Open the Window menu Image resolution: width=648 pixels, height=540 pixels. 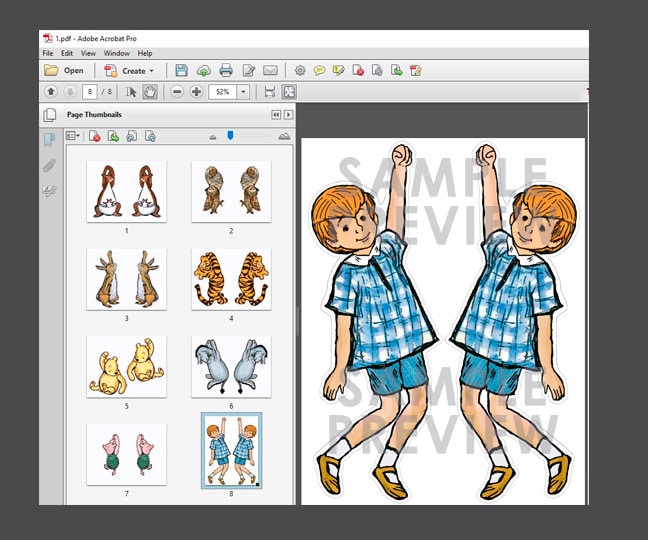pyautogui.click(x=116, y=53)
